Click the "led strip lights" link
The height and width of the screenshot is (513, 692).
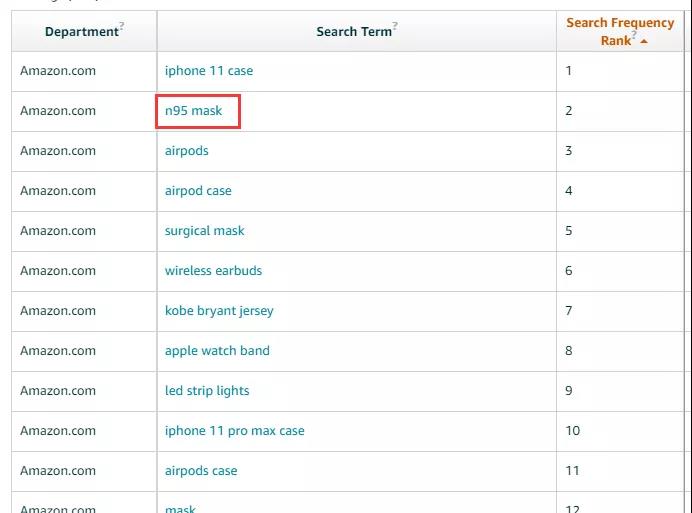coord(207,391)
